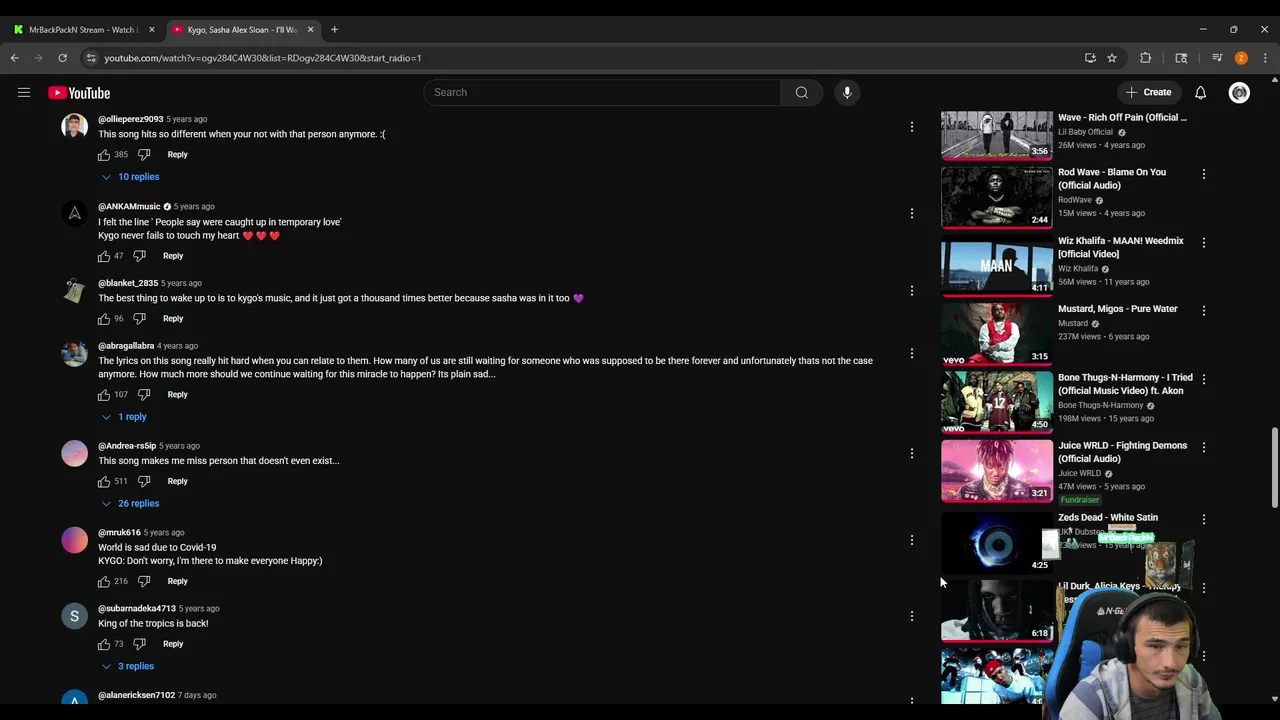Click the Create button
Viewport: 1280px width, 720px height.
point(1148,93)
